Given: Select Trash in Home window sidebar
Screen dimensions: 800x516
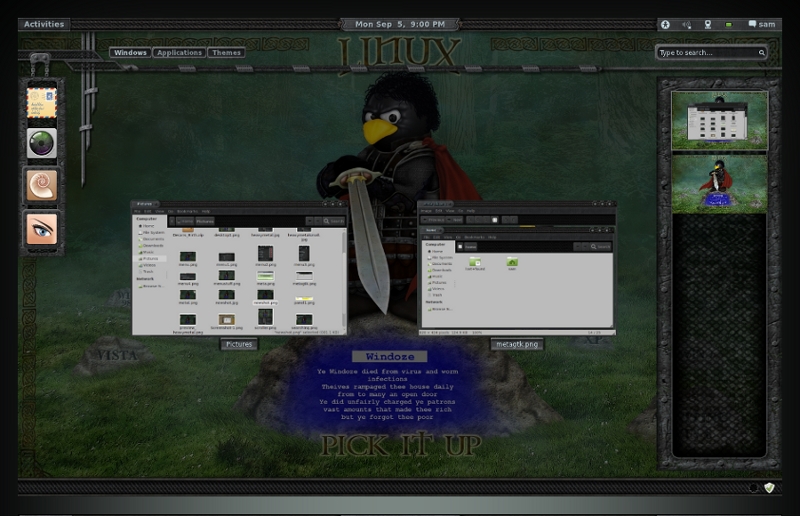Looking at the screenshot, I should (437, 295).
